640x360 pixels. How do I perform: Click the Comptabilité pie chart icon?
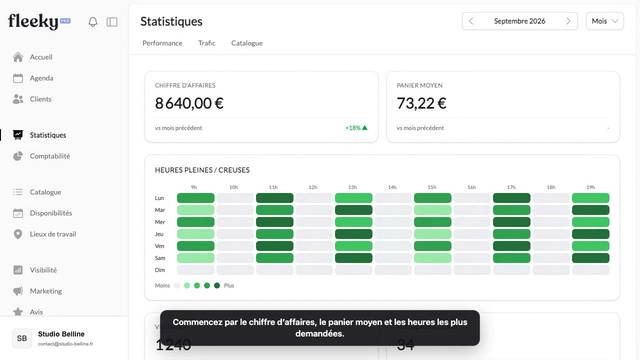click(x=18, y=156)
